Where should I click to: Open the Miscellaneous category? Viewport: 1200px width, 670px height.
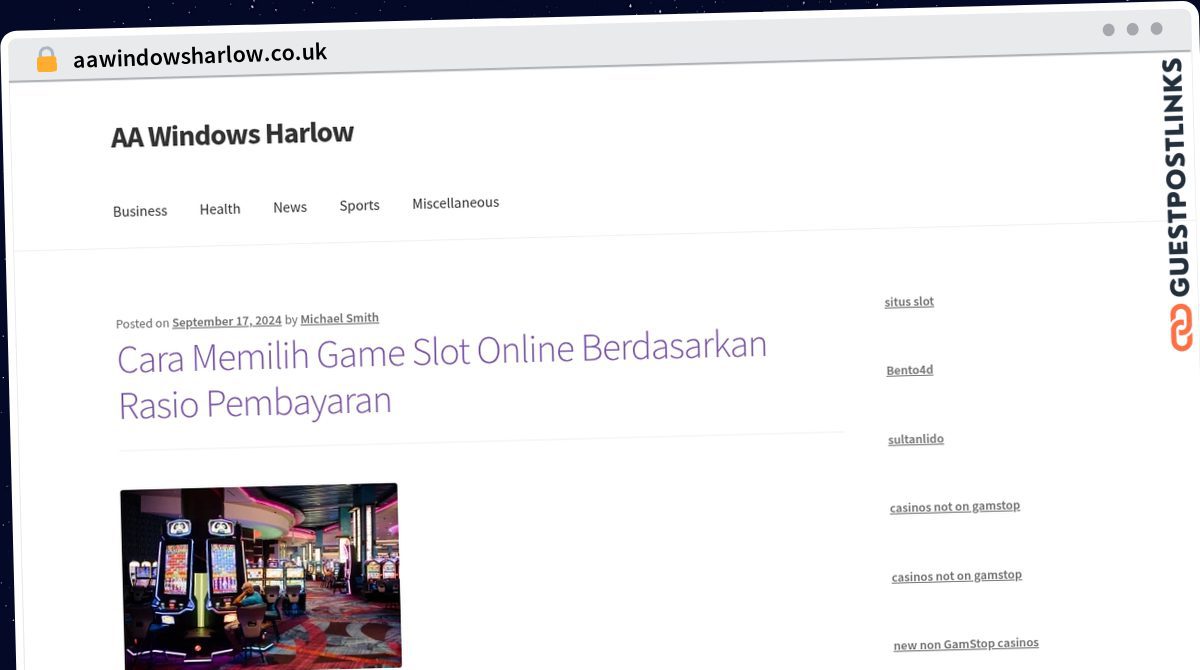pos(455,203)
